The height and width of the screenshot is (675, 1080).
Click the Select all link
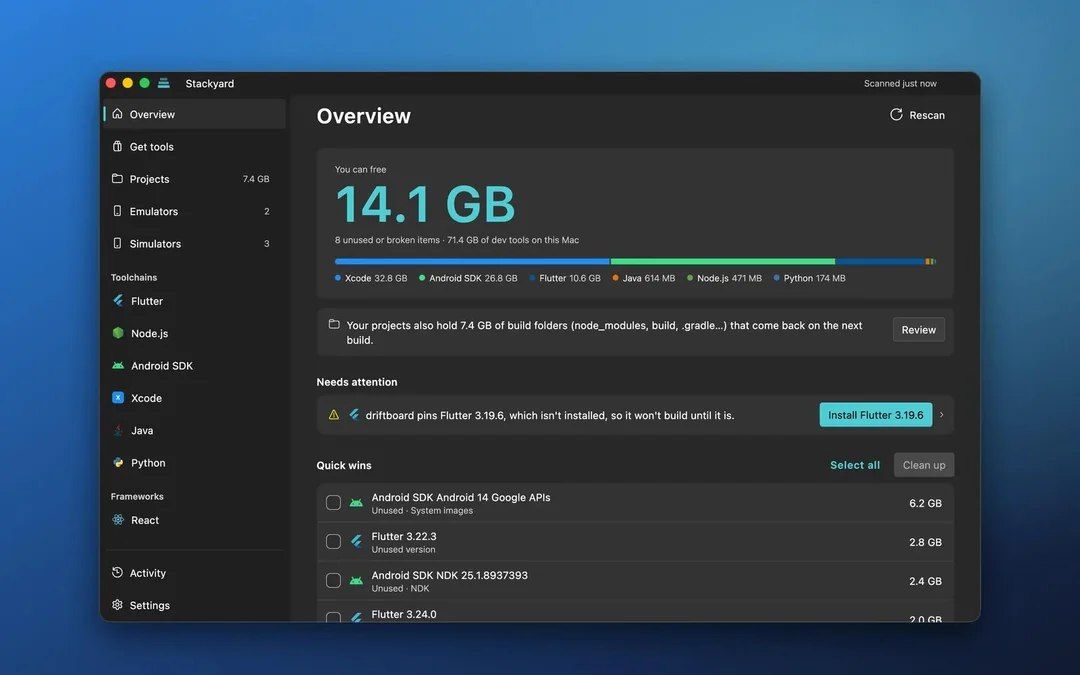point(855,465)
